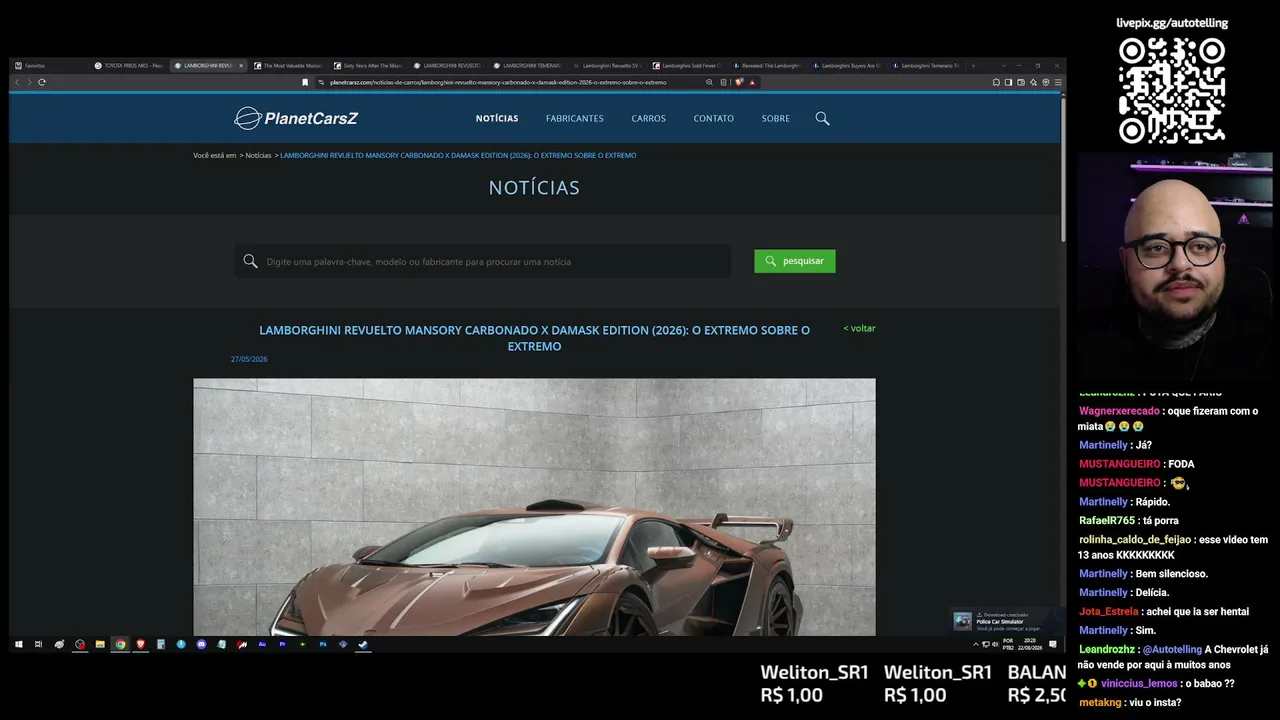Click the NOTÍCIAS page heading

click(534, 187)
